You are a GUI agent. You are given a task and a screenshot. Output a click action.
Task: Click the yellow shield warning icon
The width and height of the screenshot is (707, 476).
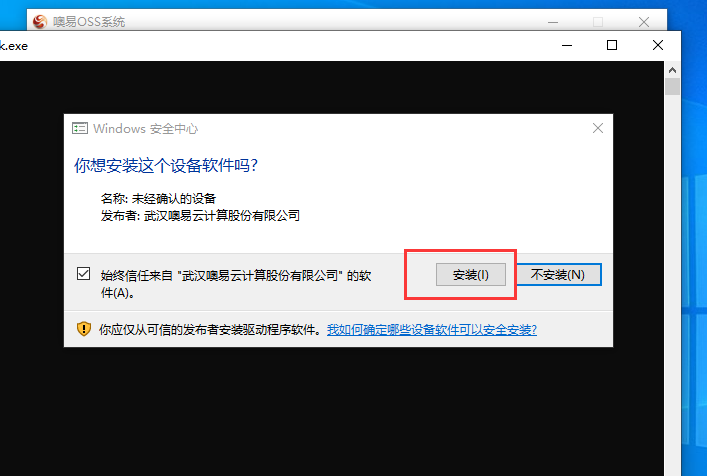coord(84,329)
